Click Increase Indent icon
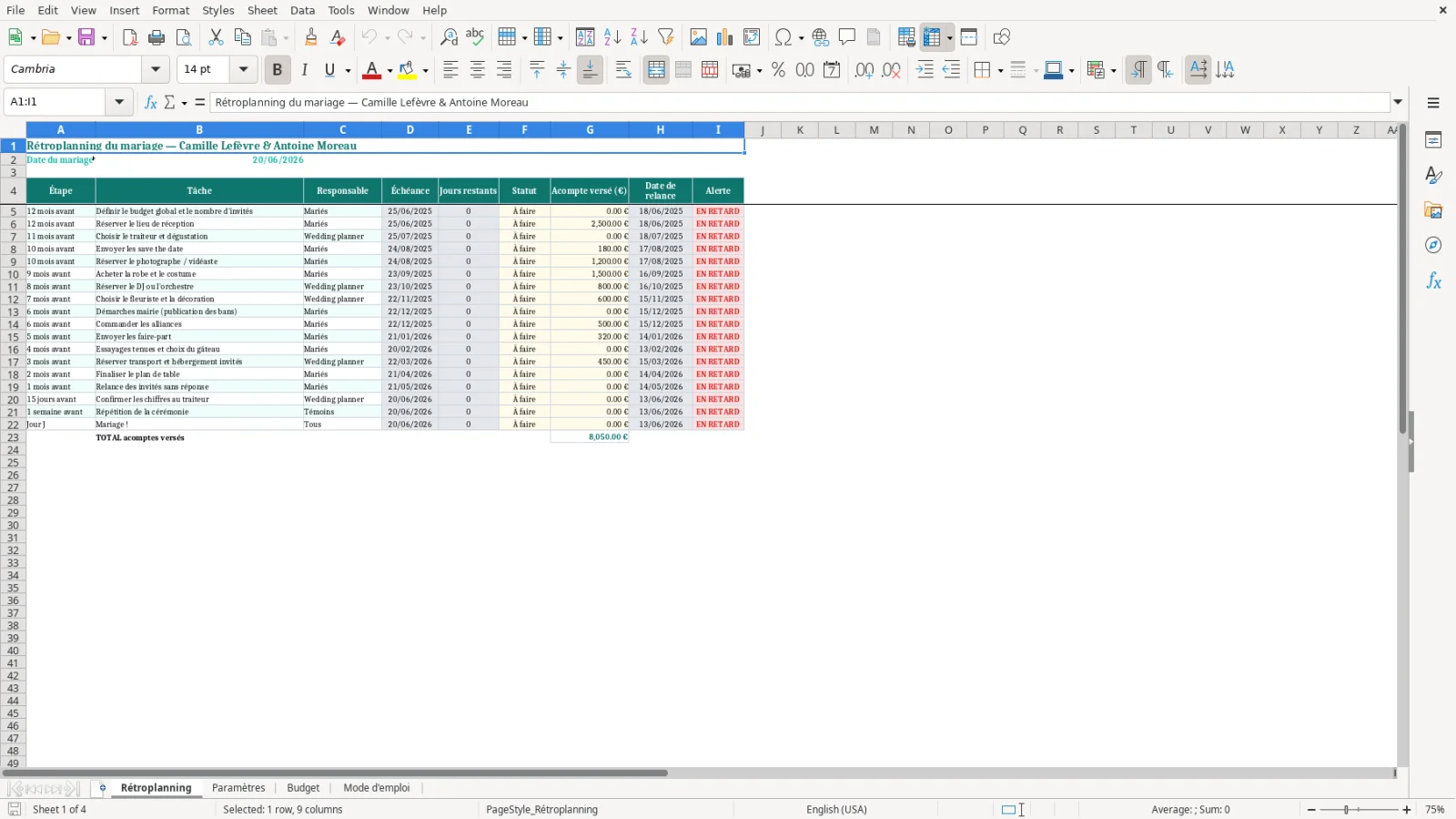Screen dimensions: 1456x819 coord(925,70)
